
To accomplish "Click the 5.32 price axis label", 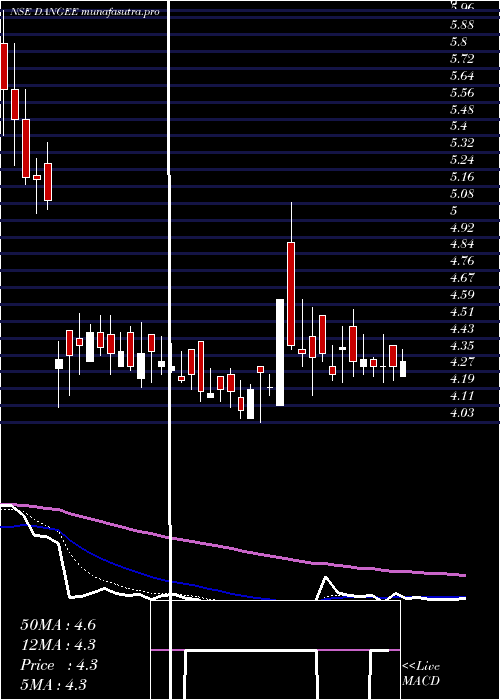I will coord(462,143).
